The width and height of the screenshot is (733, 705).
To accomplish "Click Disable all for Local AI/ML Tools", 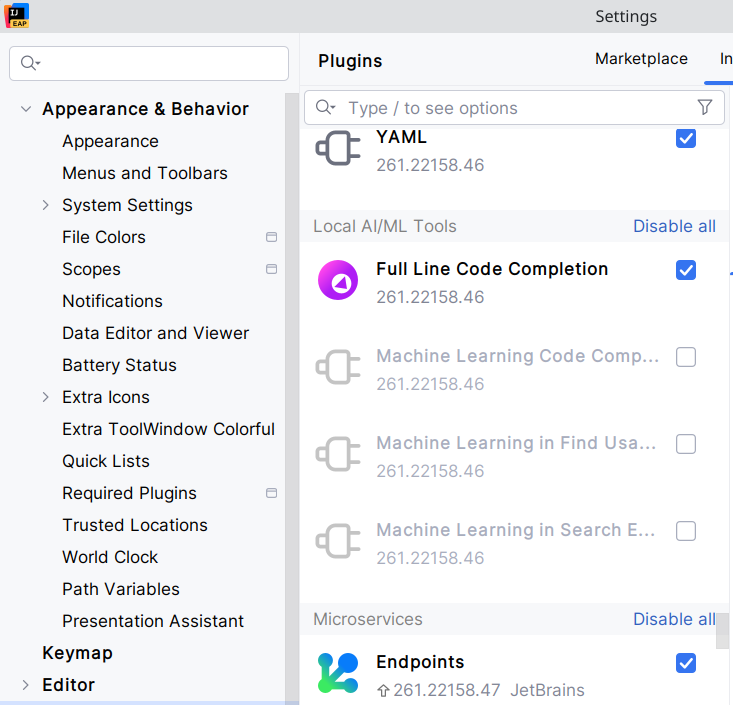I will (674, 226).
